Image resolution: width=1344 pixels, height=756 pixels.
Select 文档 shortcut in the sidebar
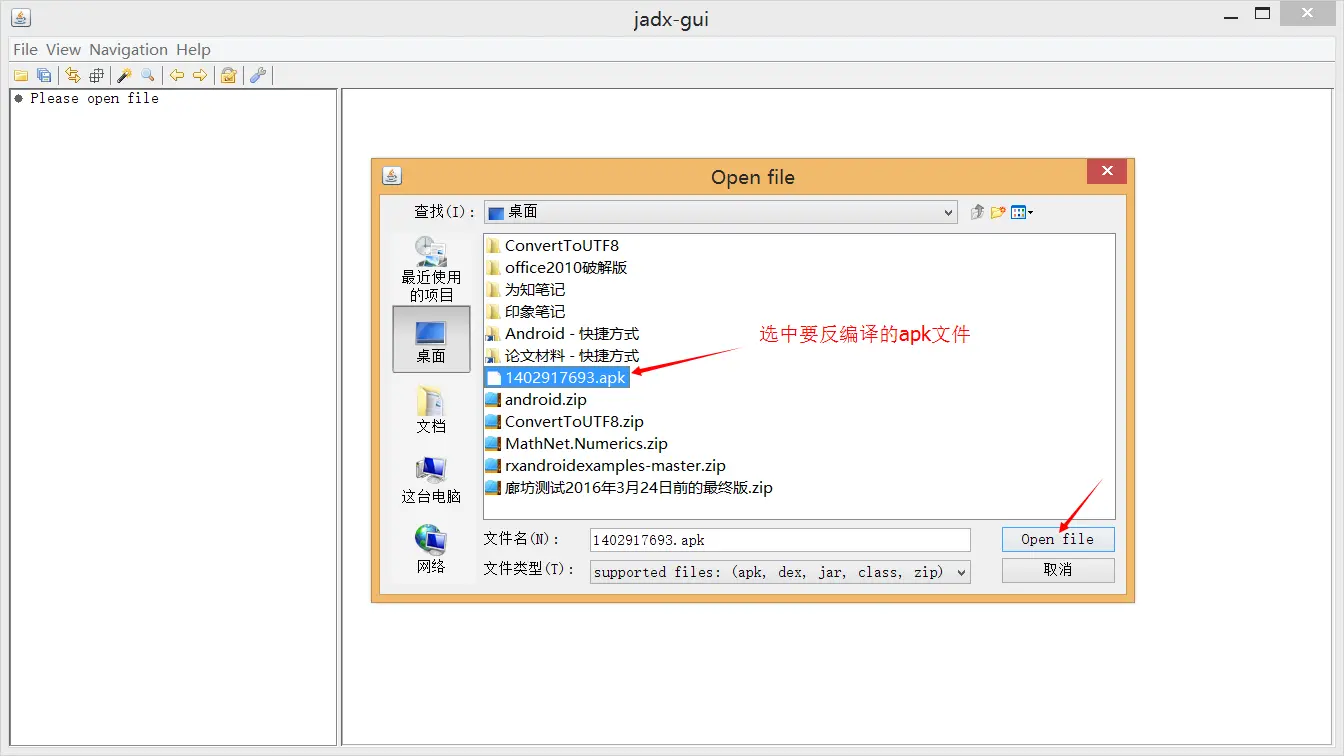click(x=431, y=409)
